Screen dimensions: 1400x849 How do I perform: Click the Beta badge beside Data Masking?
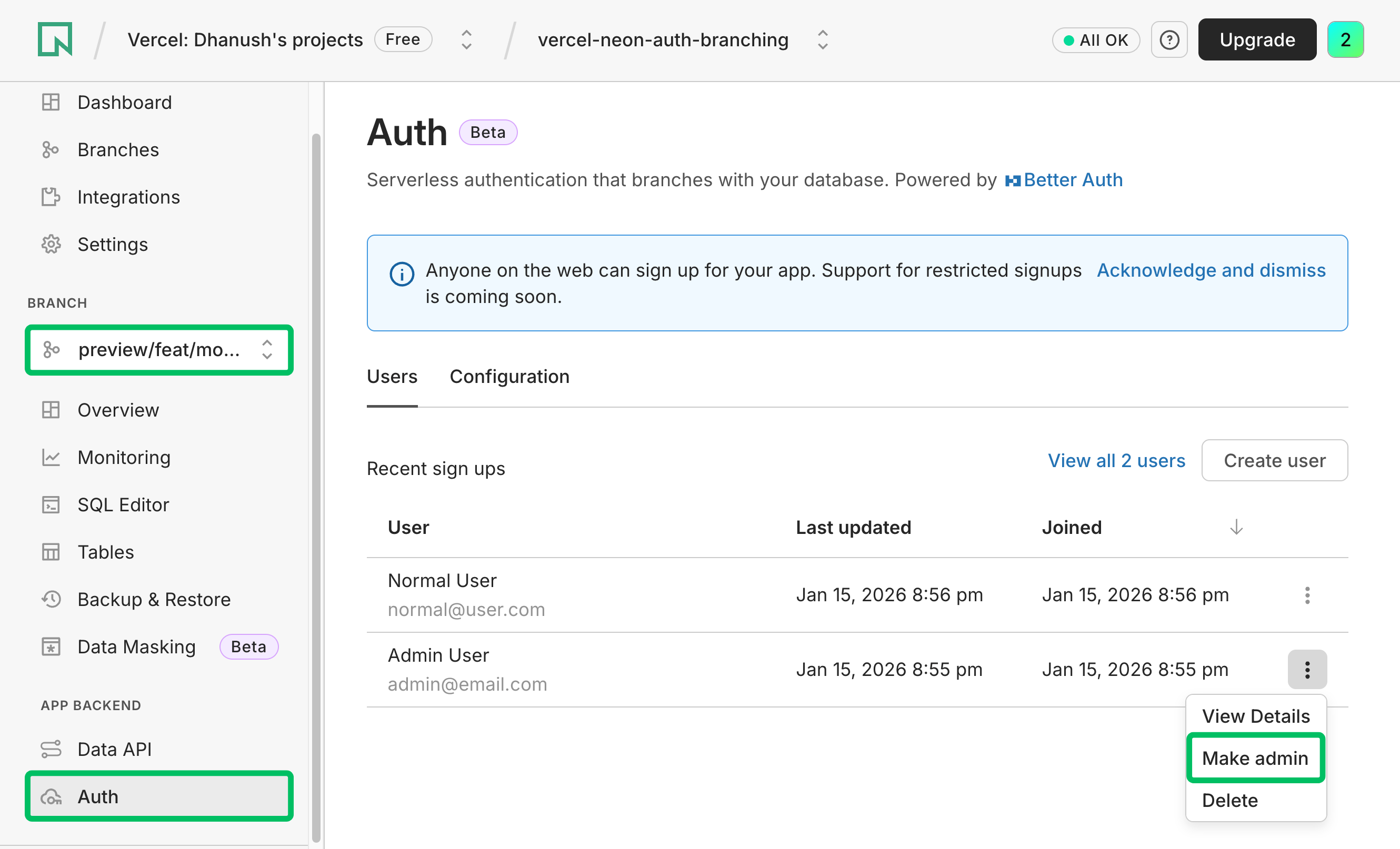(248, 646)
